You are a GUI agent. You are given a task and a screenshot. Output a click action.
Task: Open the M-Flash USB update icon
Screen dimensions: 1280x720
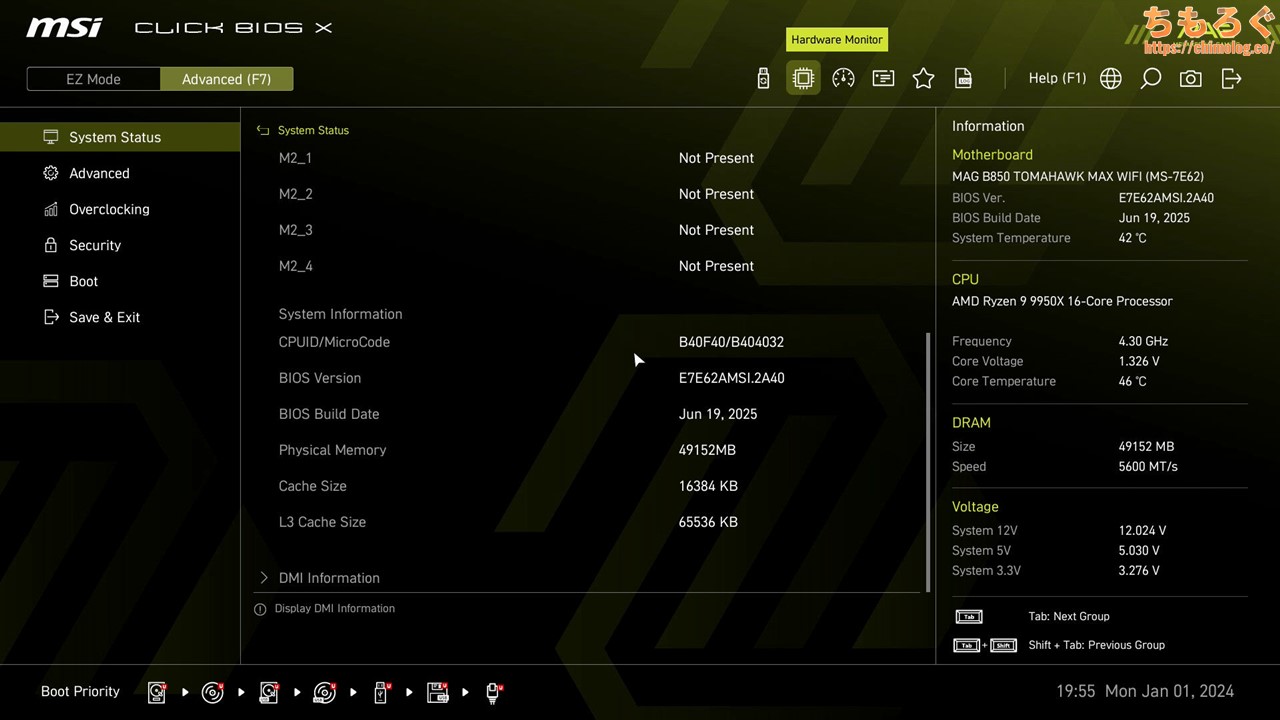point(763,78)
